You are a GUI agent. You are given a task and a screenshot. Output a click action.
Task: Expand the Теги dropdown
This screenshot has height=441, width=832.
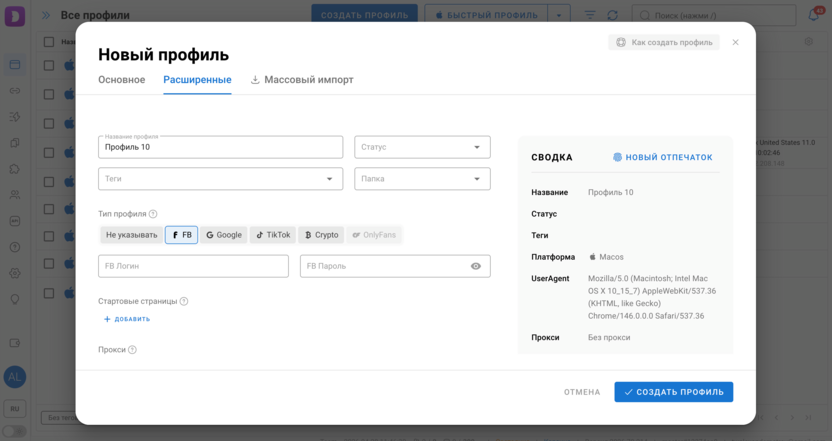coord(219,179)
